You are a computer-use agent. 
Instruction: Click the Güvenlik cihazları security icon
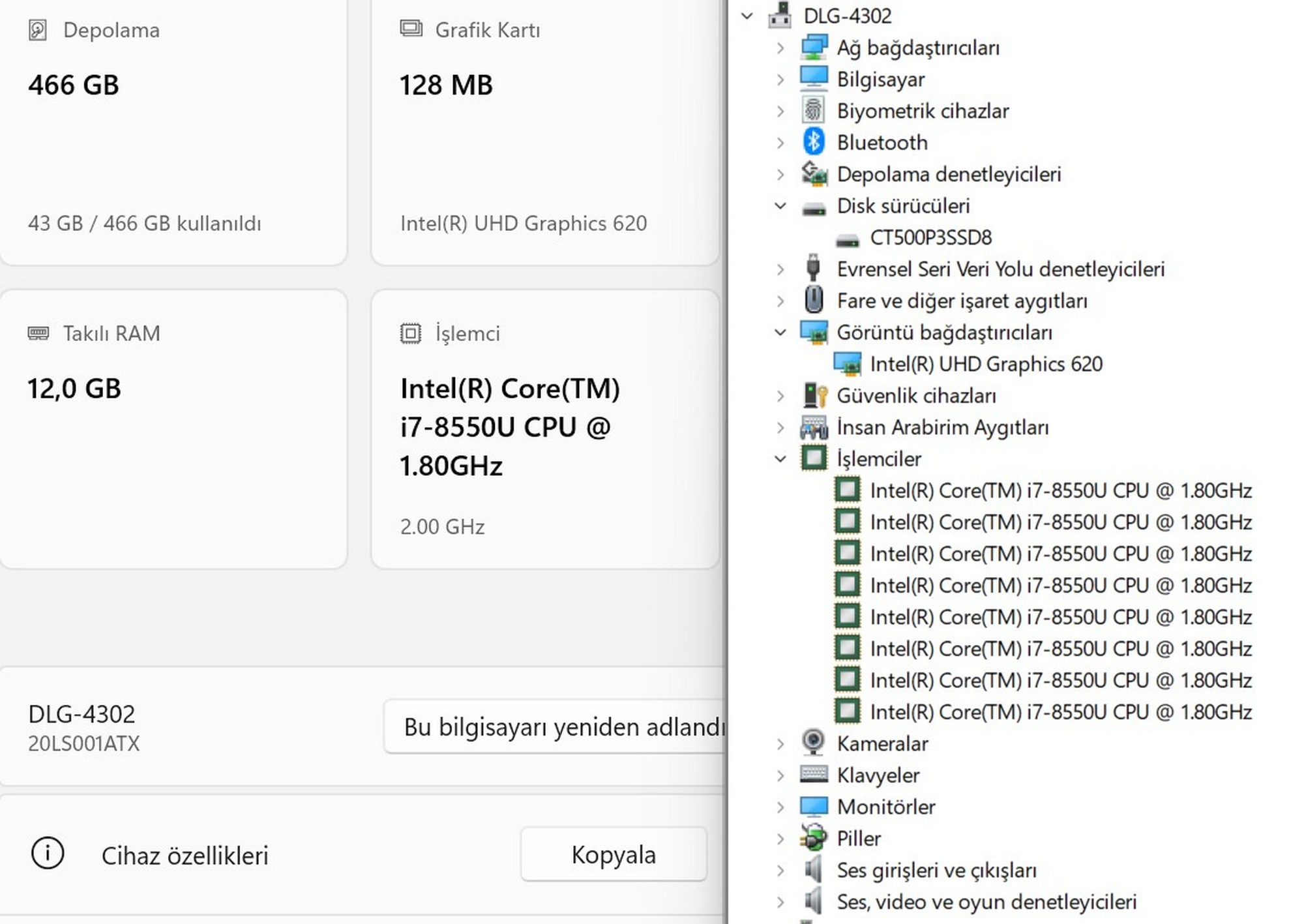(814, 395)
